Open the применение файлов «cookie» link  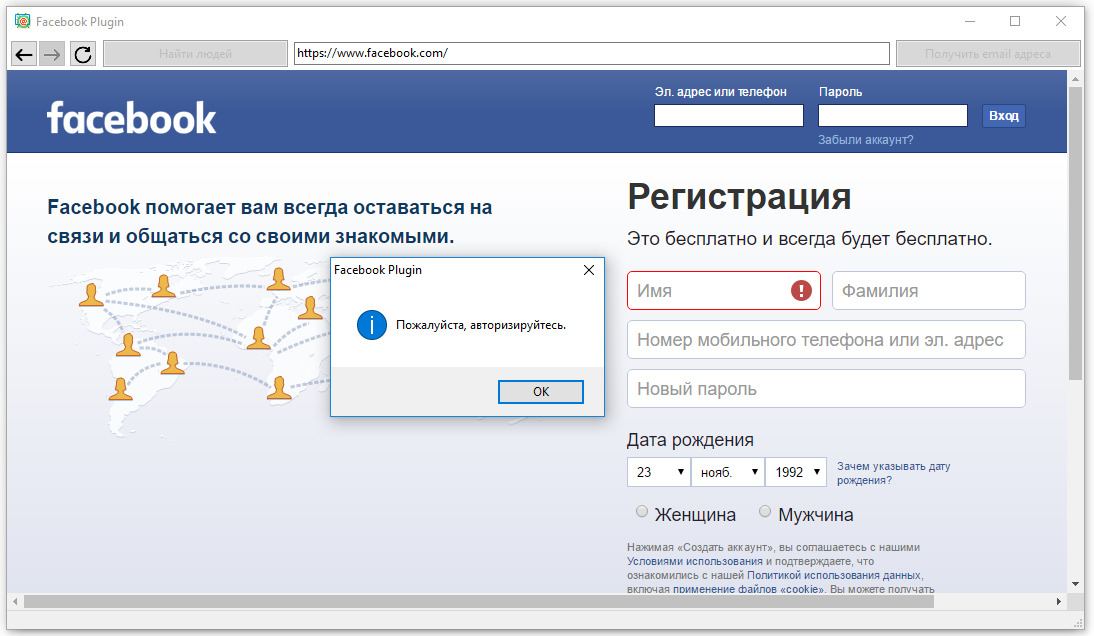point(747,589)
